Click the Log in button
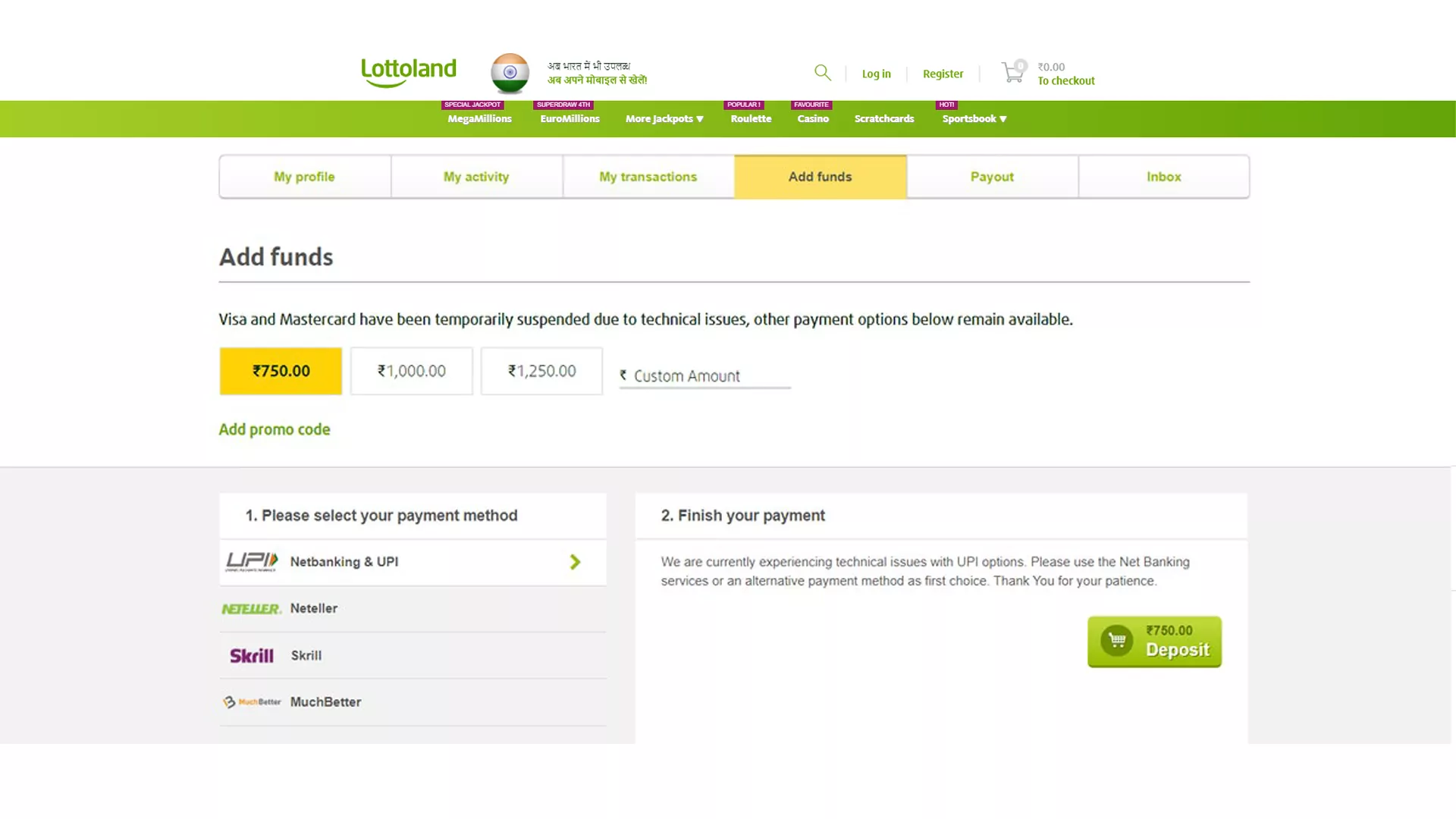Viewport: 1456px width, 819px height. 876,73
